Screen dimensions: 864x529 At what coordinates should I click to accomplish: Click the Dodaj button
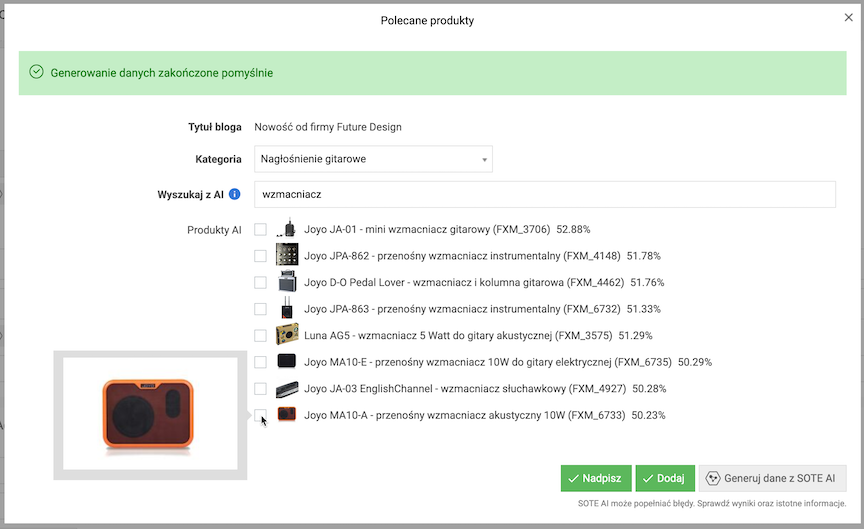tap(665, 478)
